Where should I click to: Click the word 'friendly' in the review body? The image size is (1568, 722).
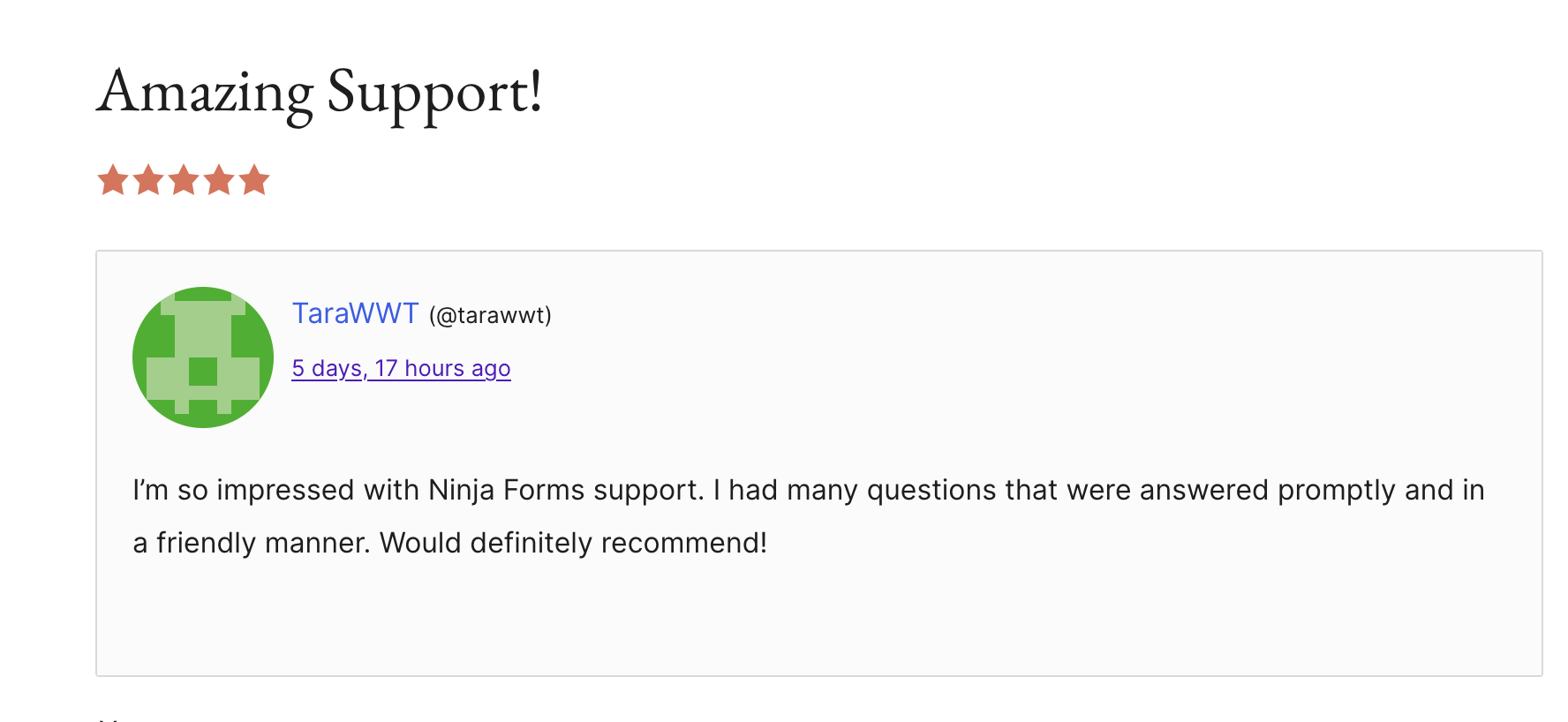(x=207, y=542)
